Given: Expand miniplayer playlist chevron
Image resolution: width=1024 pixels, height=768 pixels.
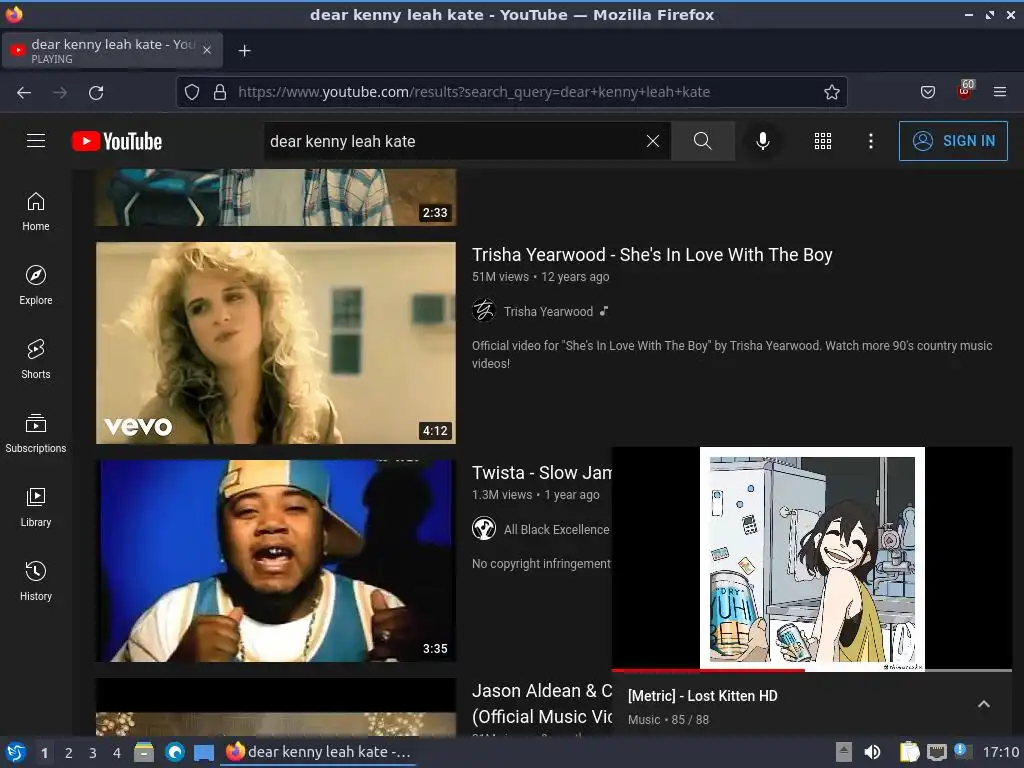Looking at the screenshot, I should 984,704.
